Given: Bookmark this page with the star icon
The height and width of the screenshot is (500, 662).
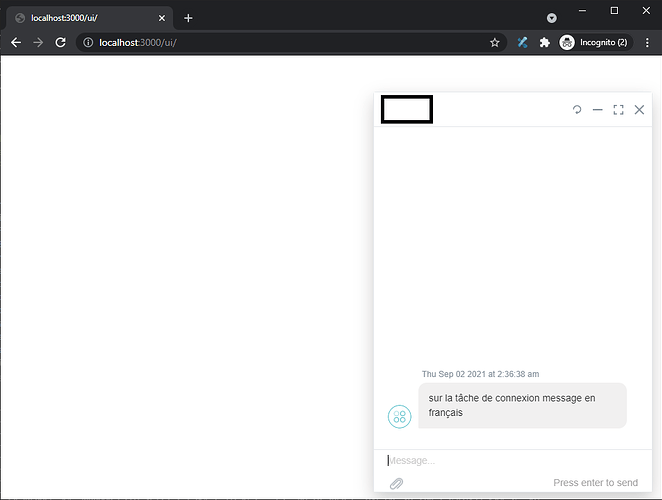Looking at the screenshot, I should pos(494,43).
